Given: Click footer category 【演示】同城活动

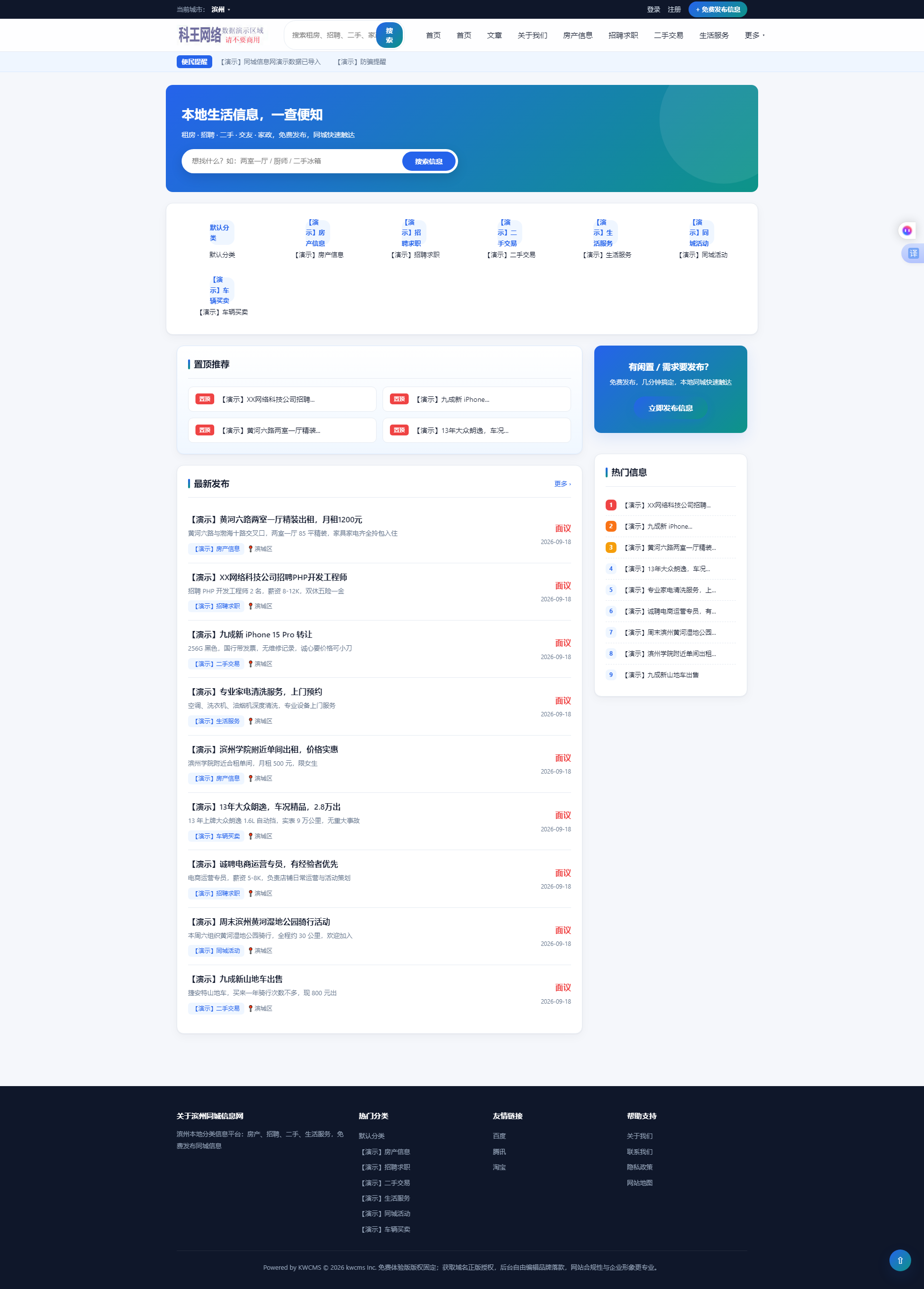Looking at the screenshot, I should [384, 1213].
